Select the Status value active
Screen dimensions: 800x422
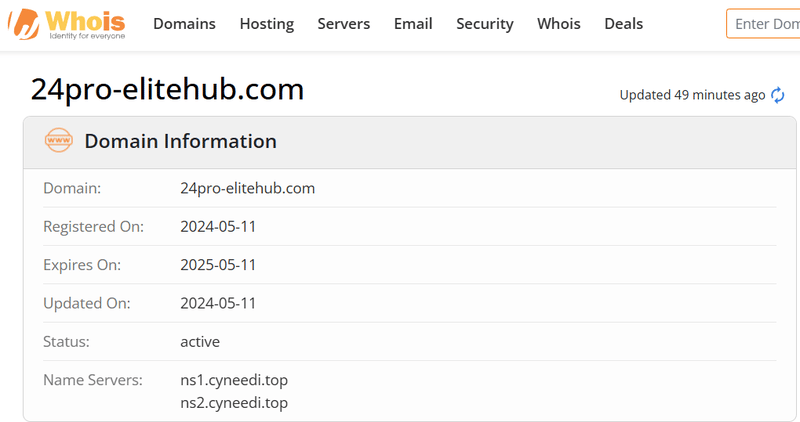click(x=200, y=341)
